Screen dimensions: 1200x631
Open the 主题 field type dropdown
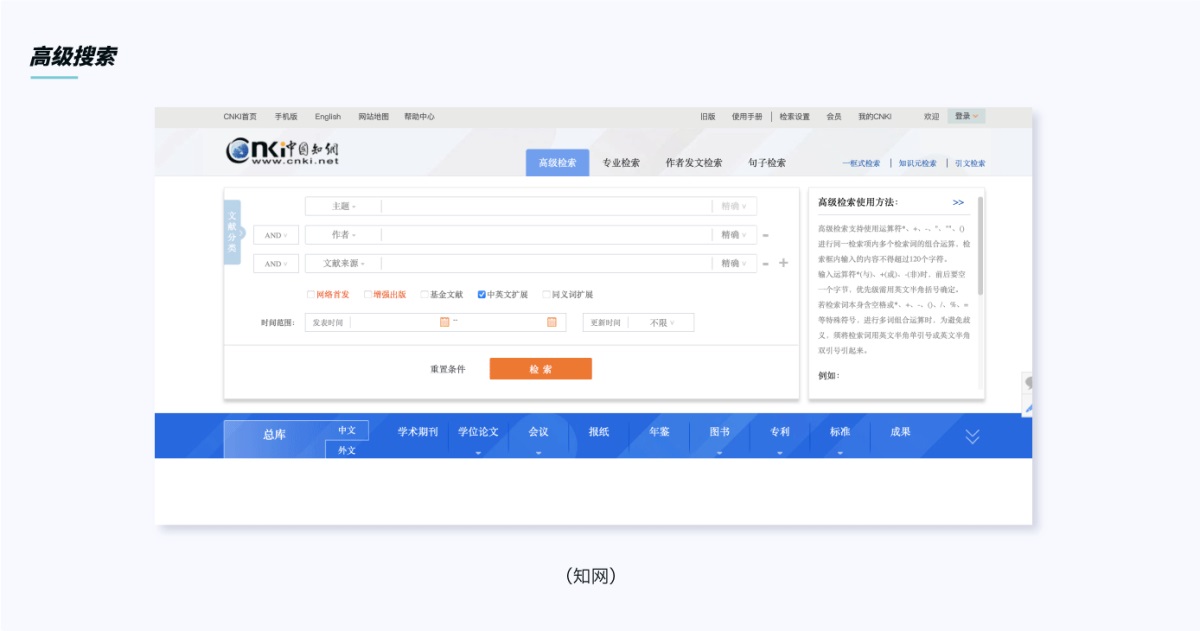[343, 206]
